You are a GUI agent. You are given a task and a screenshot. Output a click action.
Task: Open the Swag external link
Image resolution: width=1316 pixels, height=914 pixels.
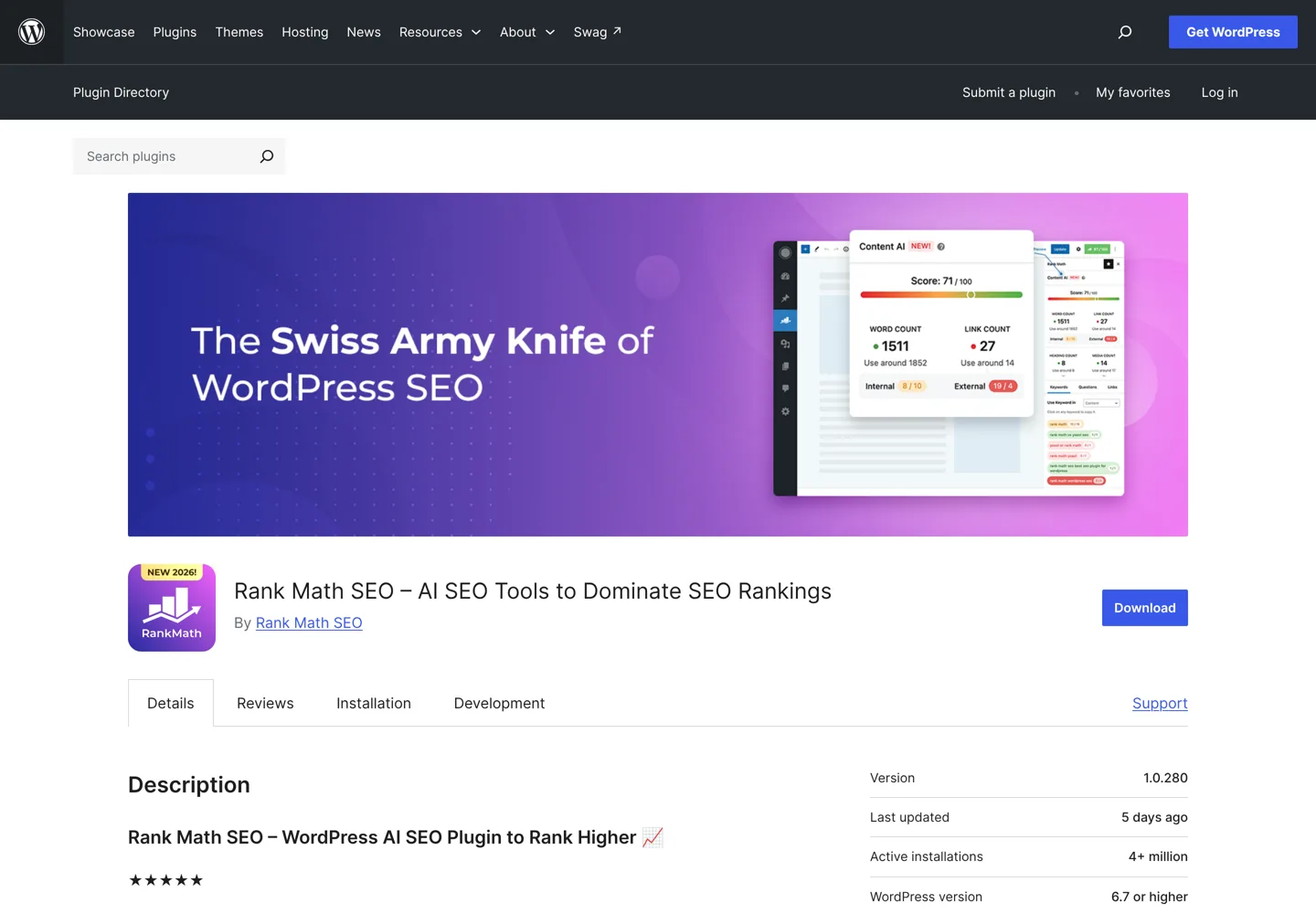click(598, 32)
